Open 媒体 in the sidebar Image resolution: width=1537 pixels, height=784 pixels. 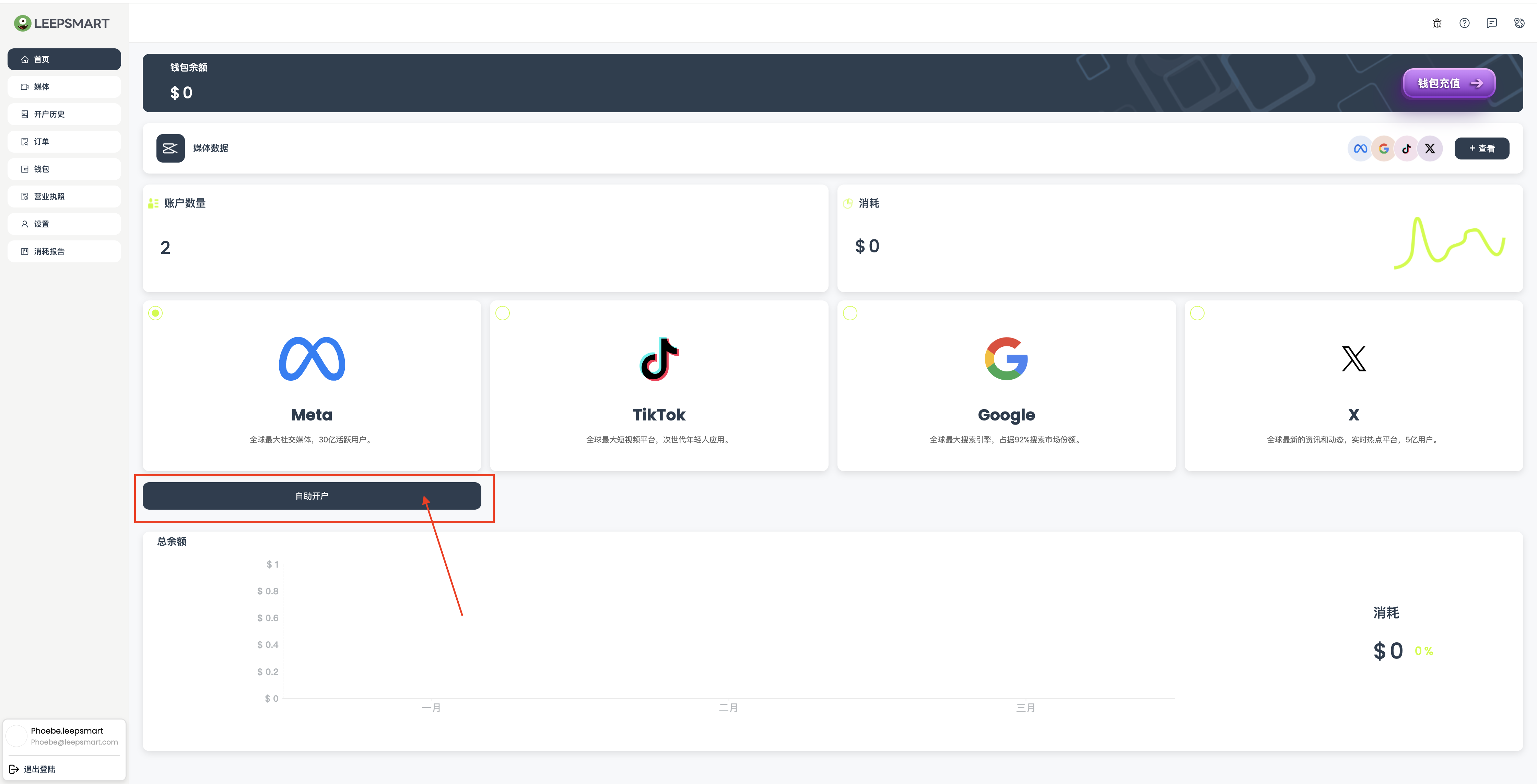coord(64,86)
